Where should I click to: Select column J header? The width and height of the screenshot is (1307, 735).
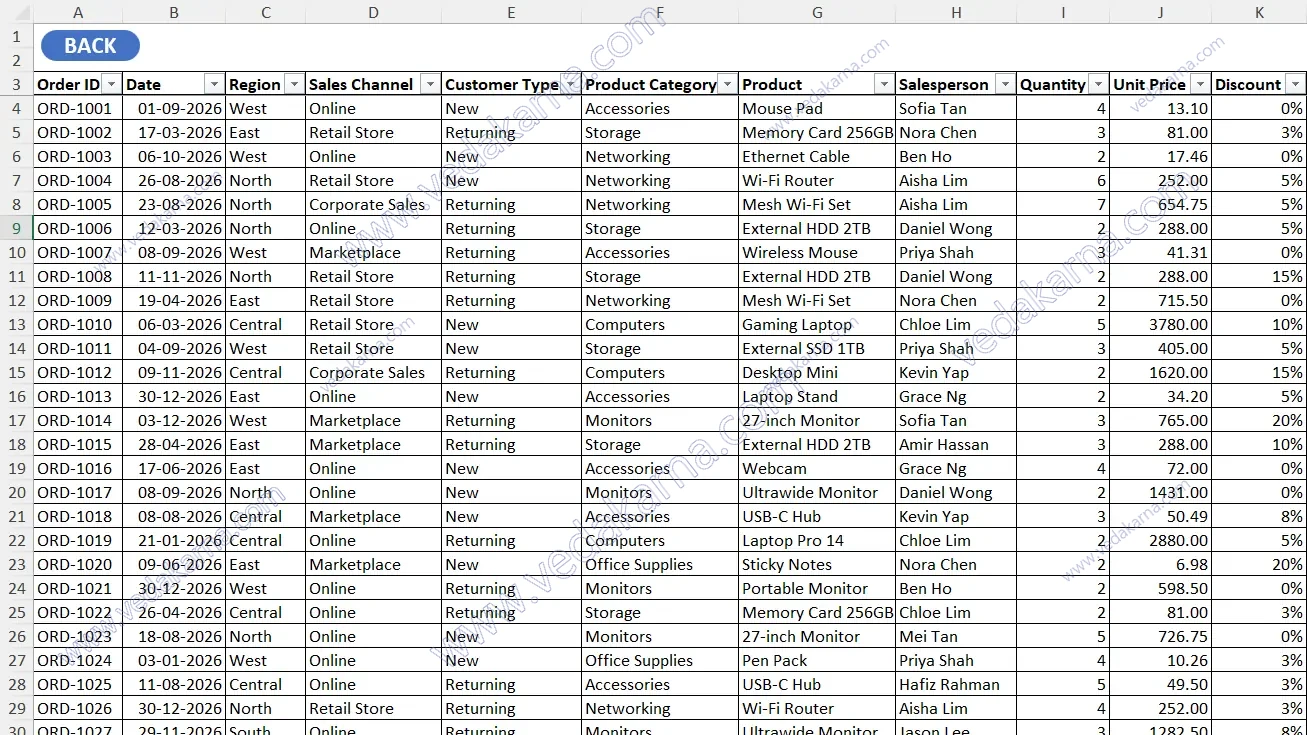click(x=1160, y=13)
